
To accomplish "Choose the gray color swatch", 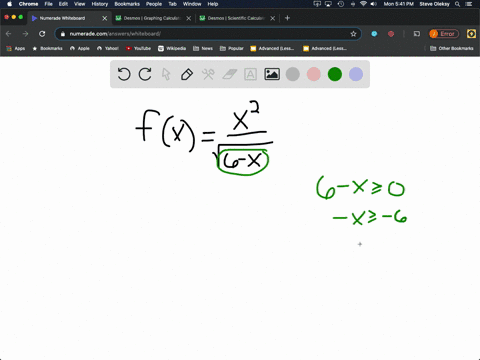I will pos(293,74).
